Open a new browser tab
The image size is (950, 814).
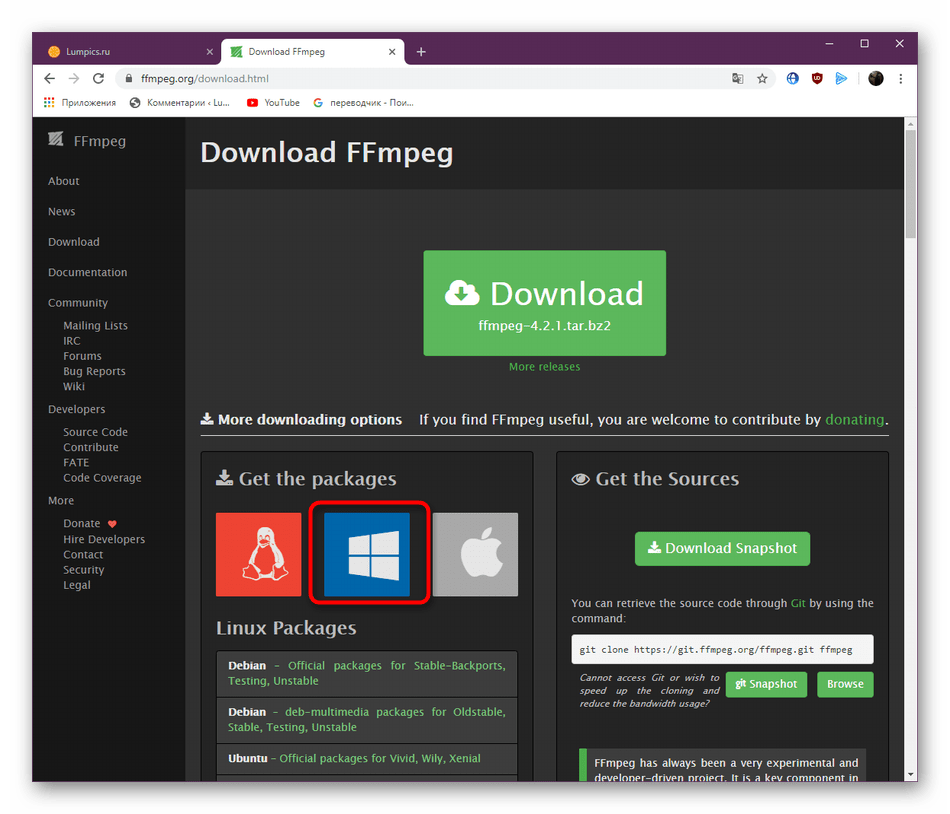421,52
